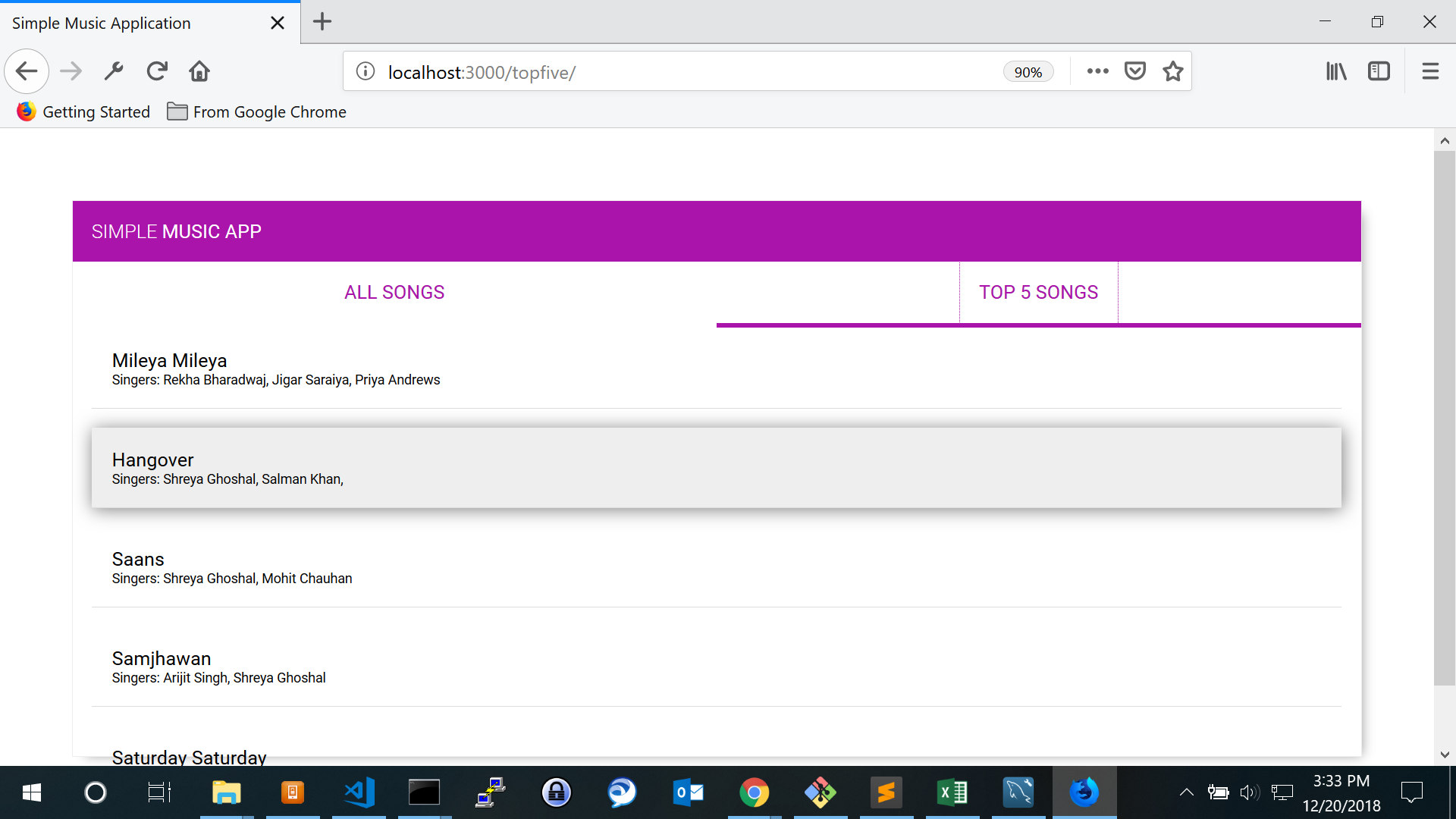Toggle the browser sidebar
This screenshot has width=1456, height=819.
pyautogui.click(x=1379, y=71)
